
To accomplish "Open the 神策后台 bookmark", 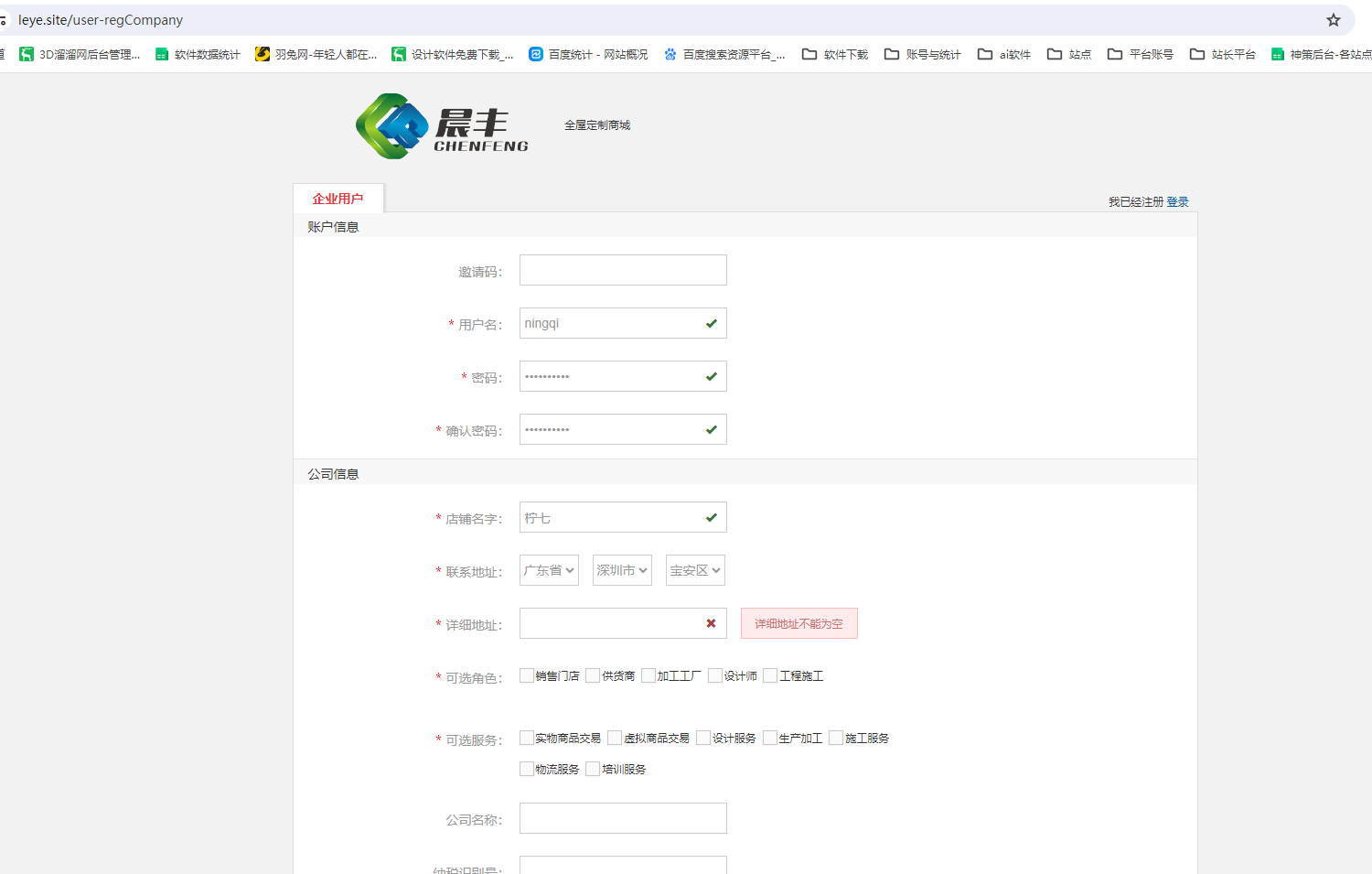I will 1321,55.
